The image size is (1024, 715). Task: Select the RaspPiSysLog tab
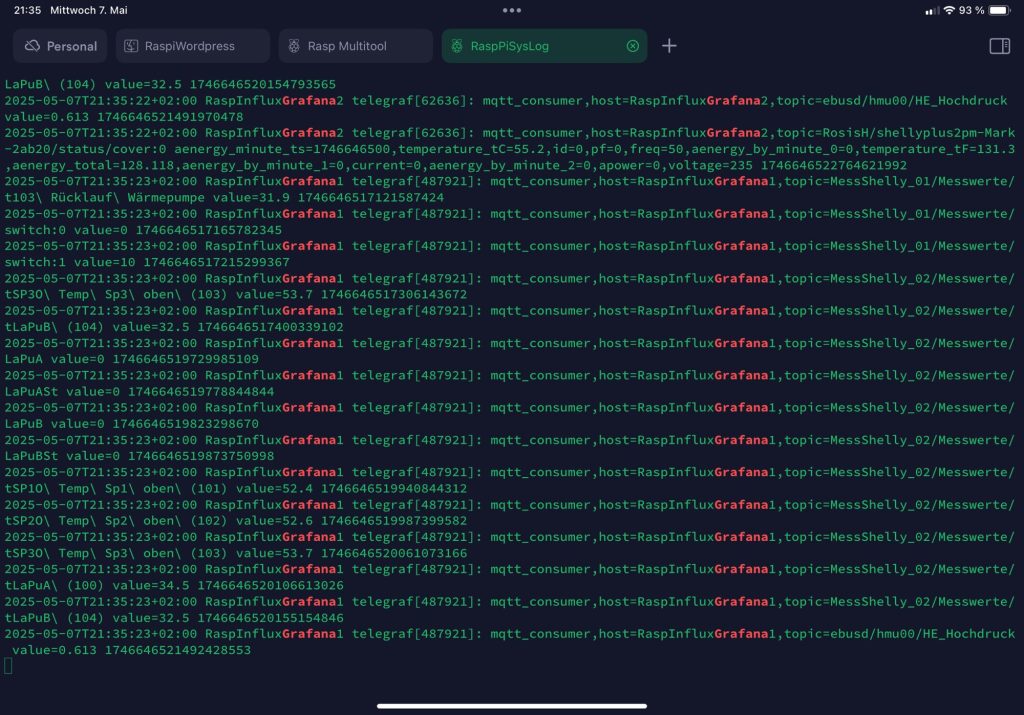544,46
